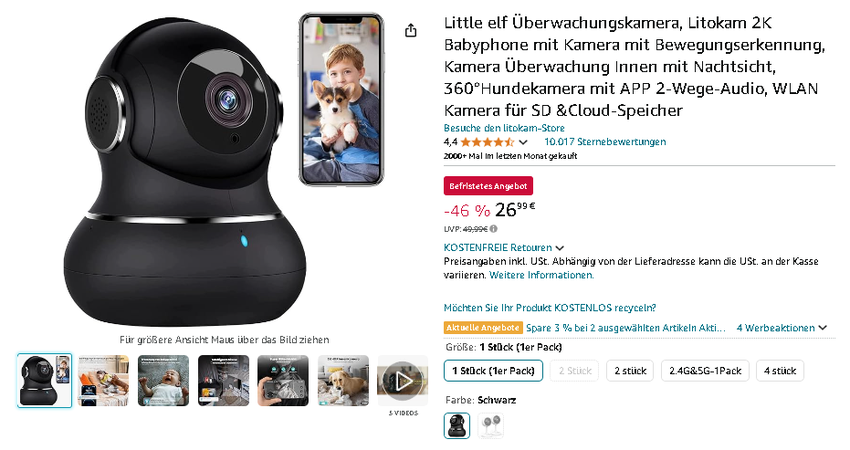Image resolution: width=850 pixels, height=450 pixels.
Task: Select the white camera color swatch
Action: pyautogui.click(x=491, y=426)
